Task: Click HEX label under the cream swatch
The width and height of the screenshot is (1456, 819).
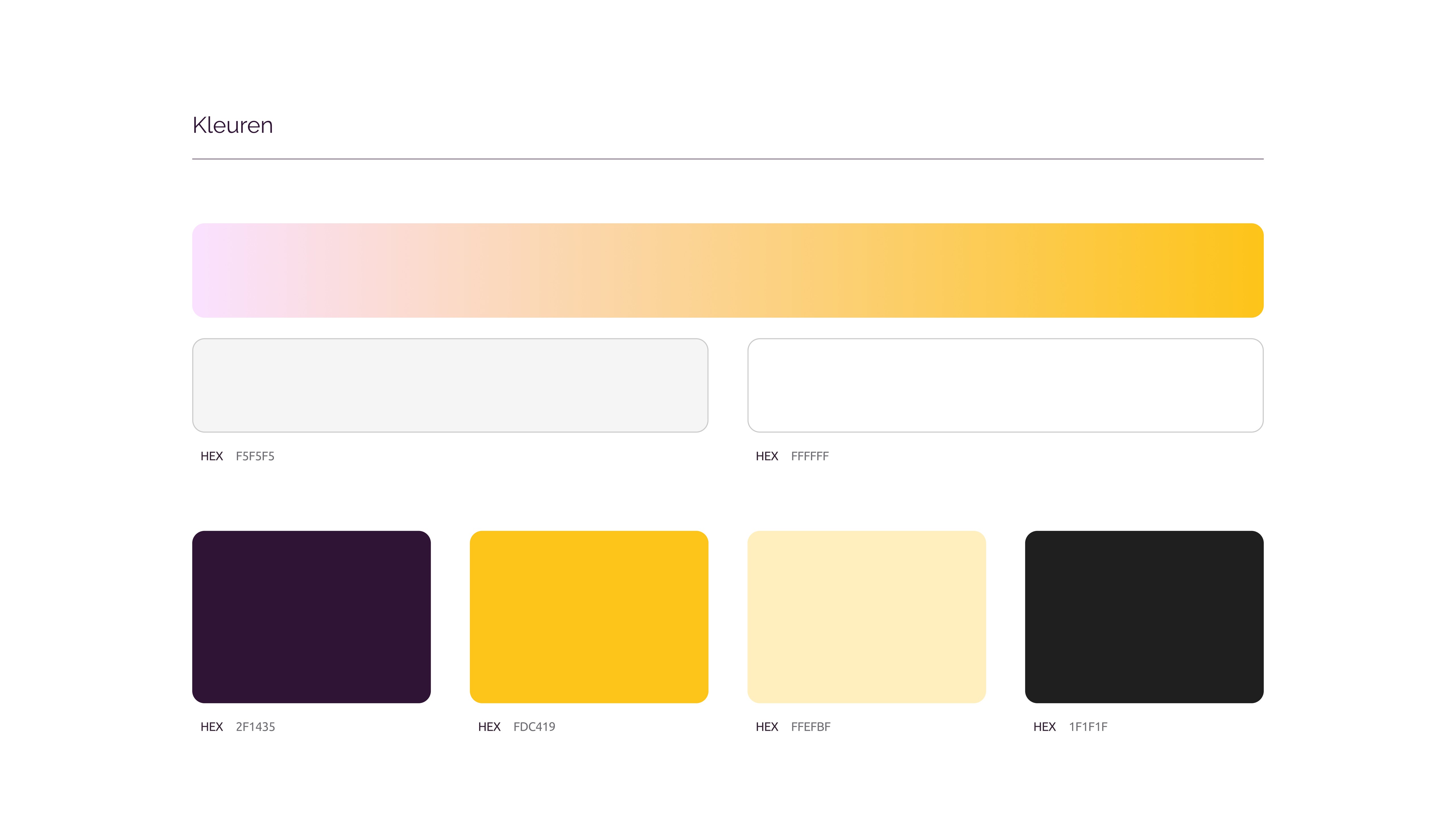Action: [x=766, y=727]
